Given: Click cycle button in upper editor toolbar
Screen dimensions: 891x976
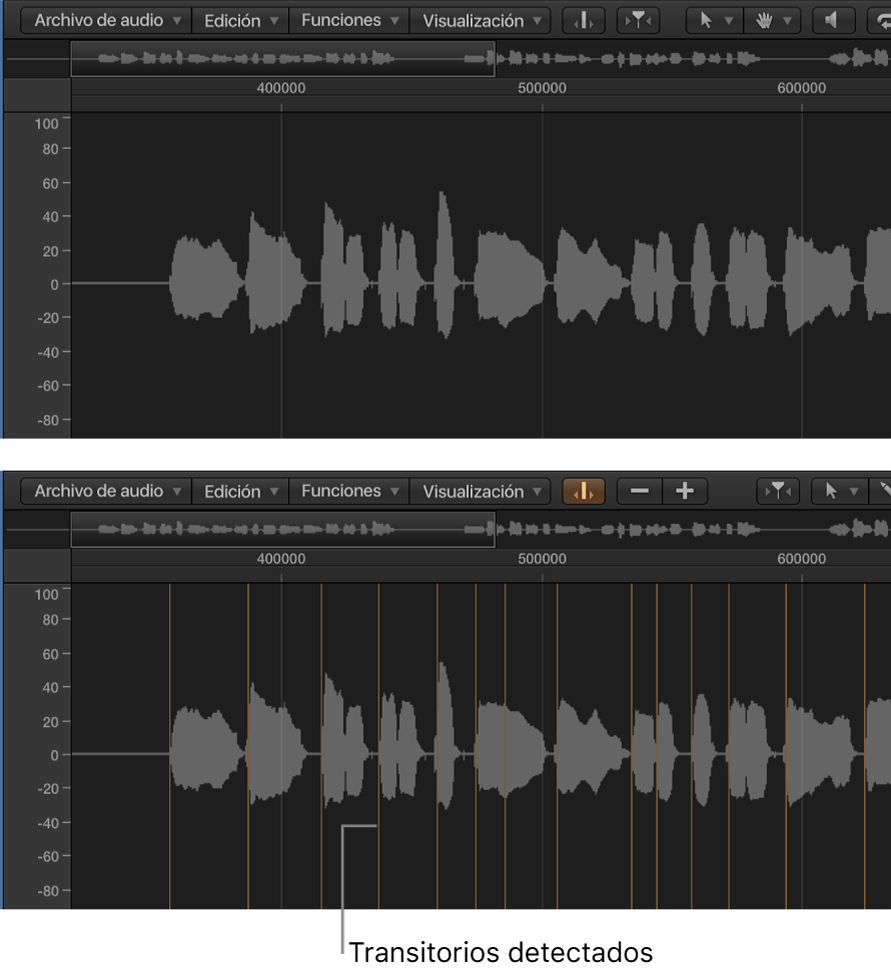Looking at the screenshot, I should (x=879, y=21).
